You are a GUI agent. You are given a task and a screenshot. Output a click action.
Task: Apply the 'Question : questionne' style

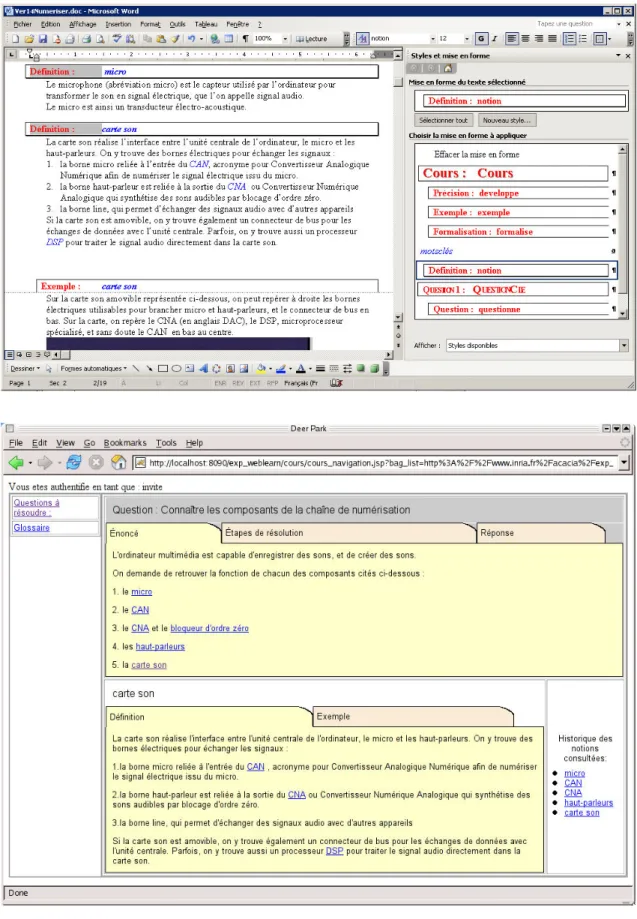[518, 309]
